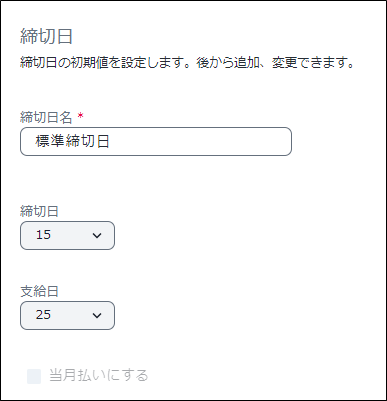Image resolution: width=387 pixels, height=401 pixels.
Task: Click the red required asterisk mark
Action: pyautogui.click(x=80, y=116)
